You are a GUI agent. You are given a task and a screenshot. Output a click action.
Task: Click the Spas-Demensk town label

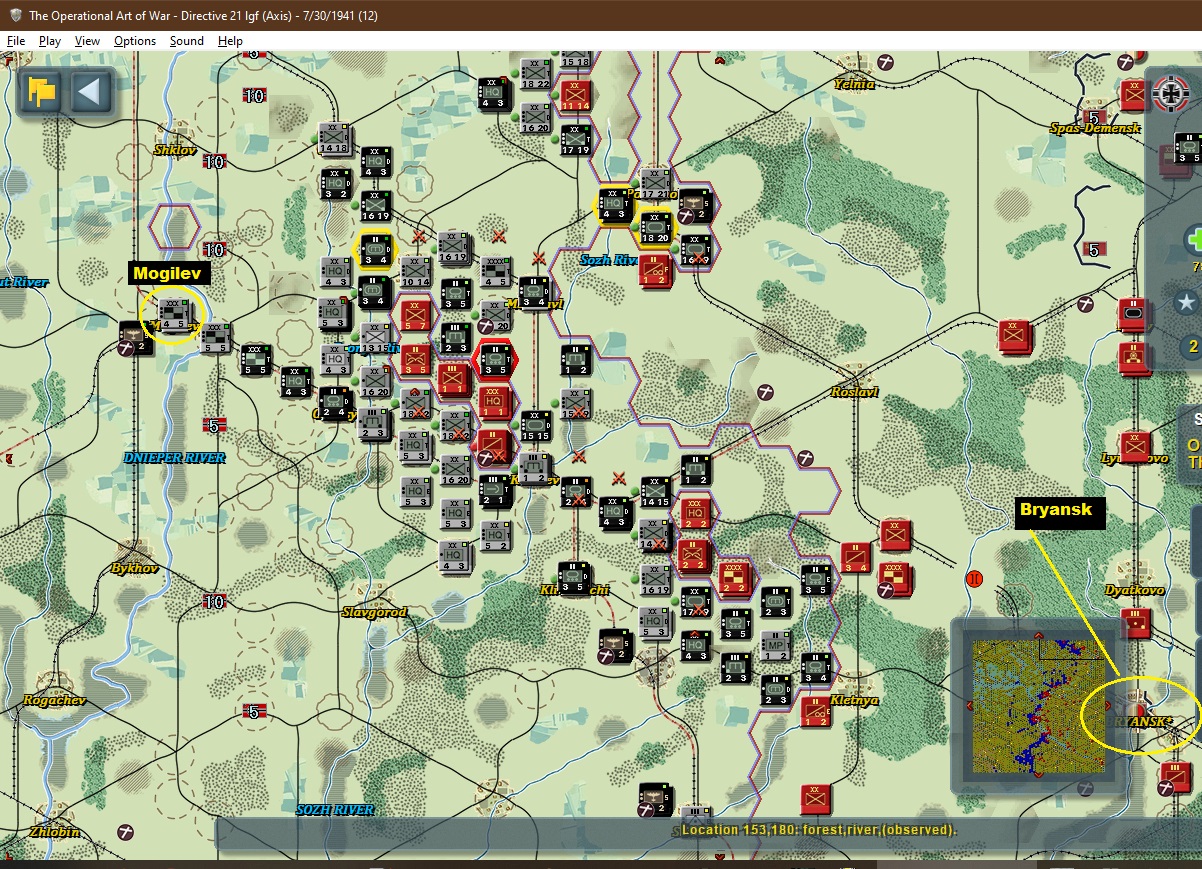point(1095,128)
